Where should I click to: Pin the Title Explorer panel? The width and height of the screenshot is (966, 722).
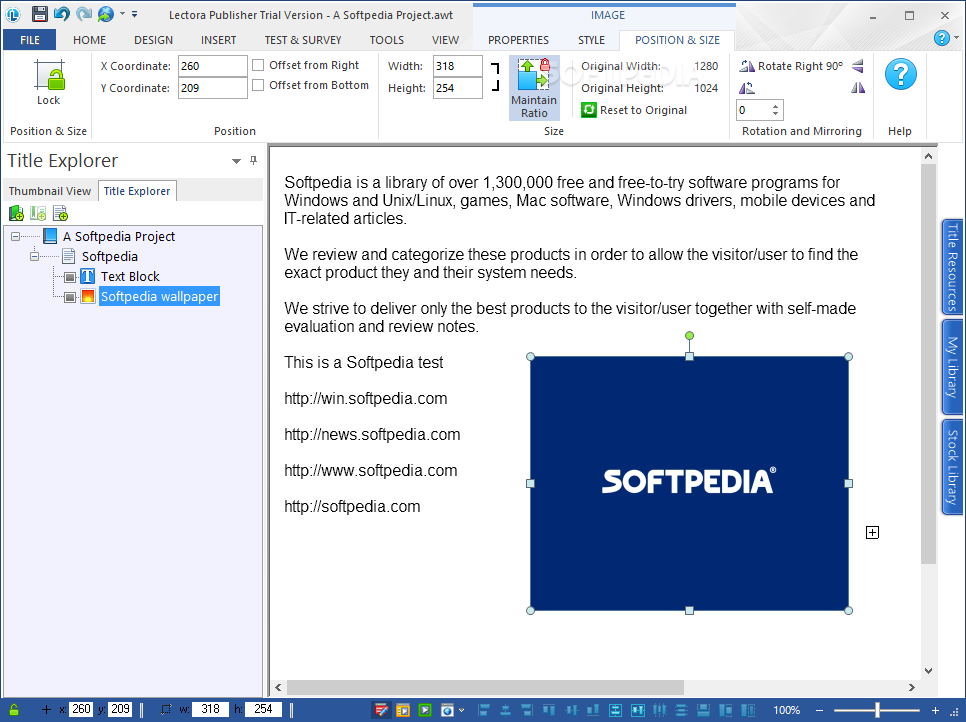[253, 160]
